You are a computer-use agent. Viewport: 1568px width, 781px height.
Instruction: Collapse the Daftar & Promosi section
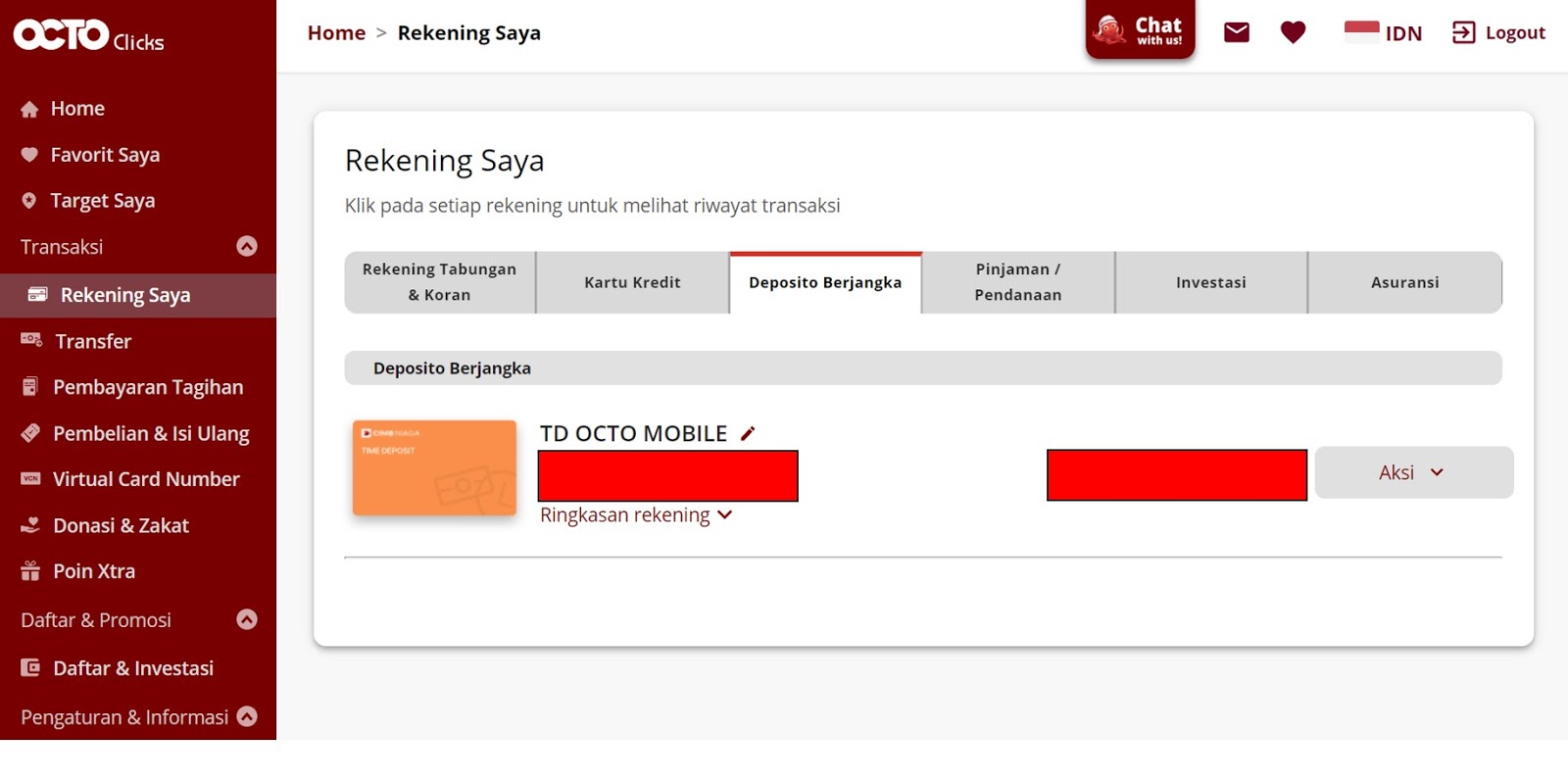pyautogui.click(x=247, y=619)
